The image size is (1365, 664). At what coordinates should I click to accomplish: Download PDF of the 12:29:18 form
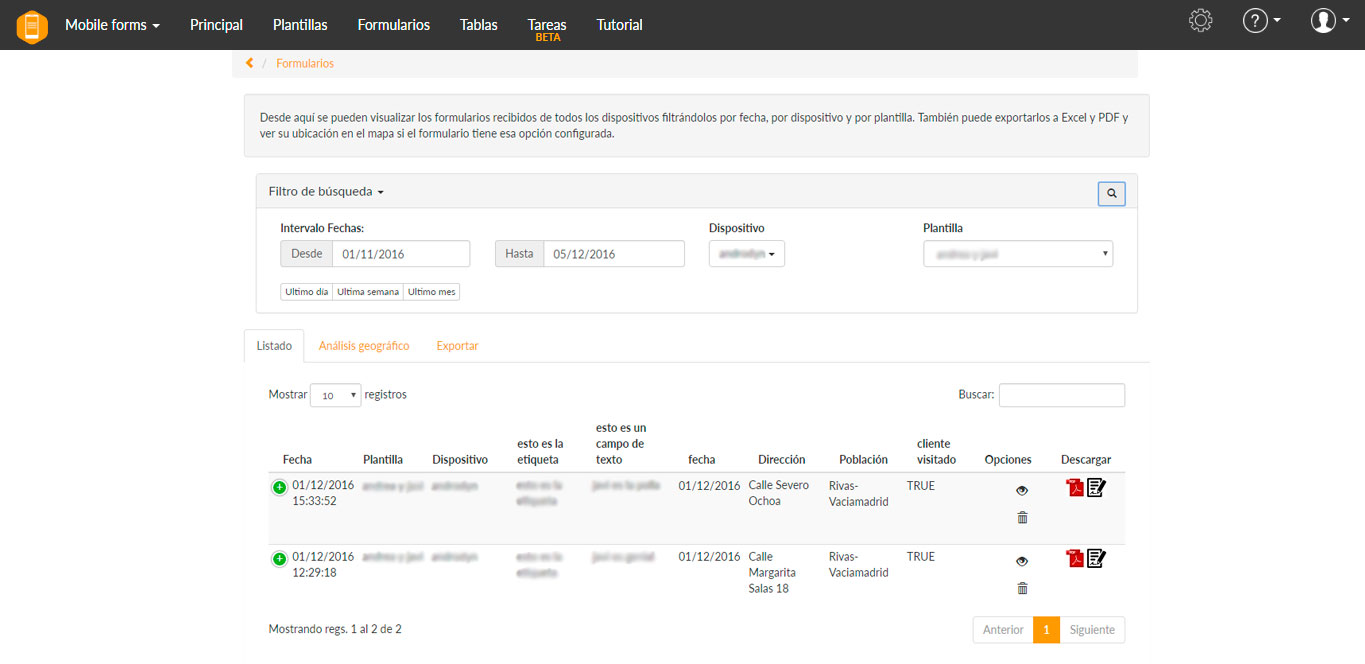pos(1075,559)
